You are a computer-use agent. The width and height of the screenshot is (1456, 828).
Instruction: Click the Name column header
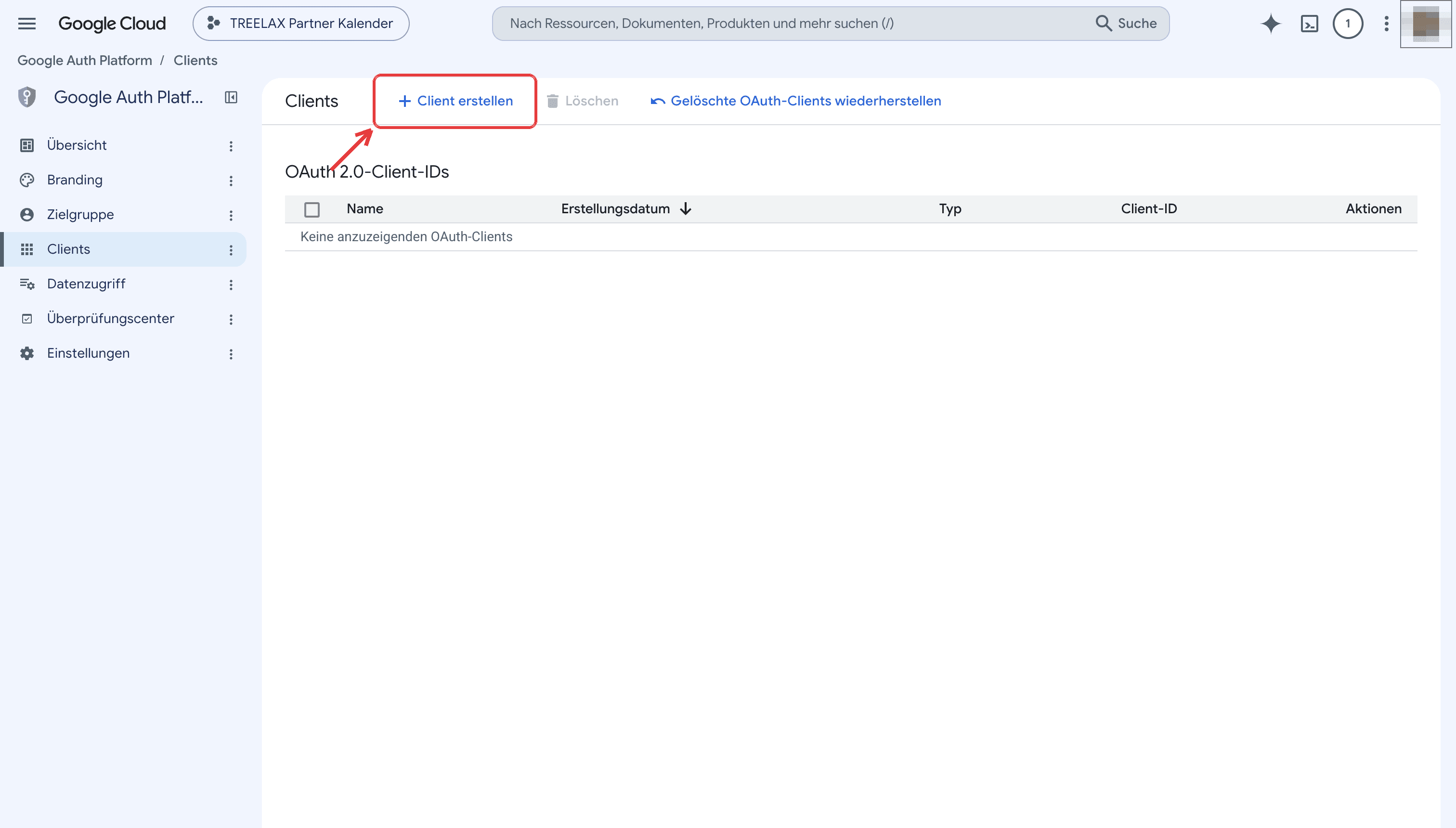click(x=364, y=209)
